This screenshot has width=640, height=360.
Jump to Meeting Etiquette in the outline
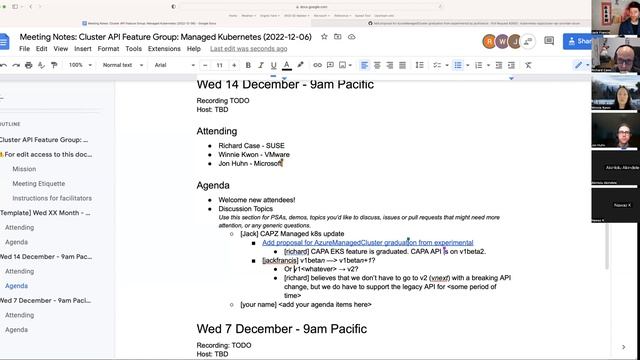pos(39,184)
